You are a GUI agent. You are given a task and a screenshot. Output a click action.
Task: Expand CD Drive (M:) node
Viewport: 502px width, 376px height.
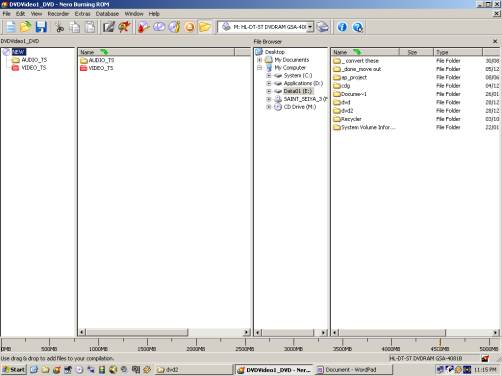269,107
